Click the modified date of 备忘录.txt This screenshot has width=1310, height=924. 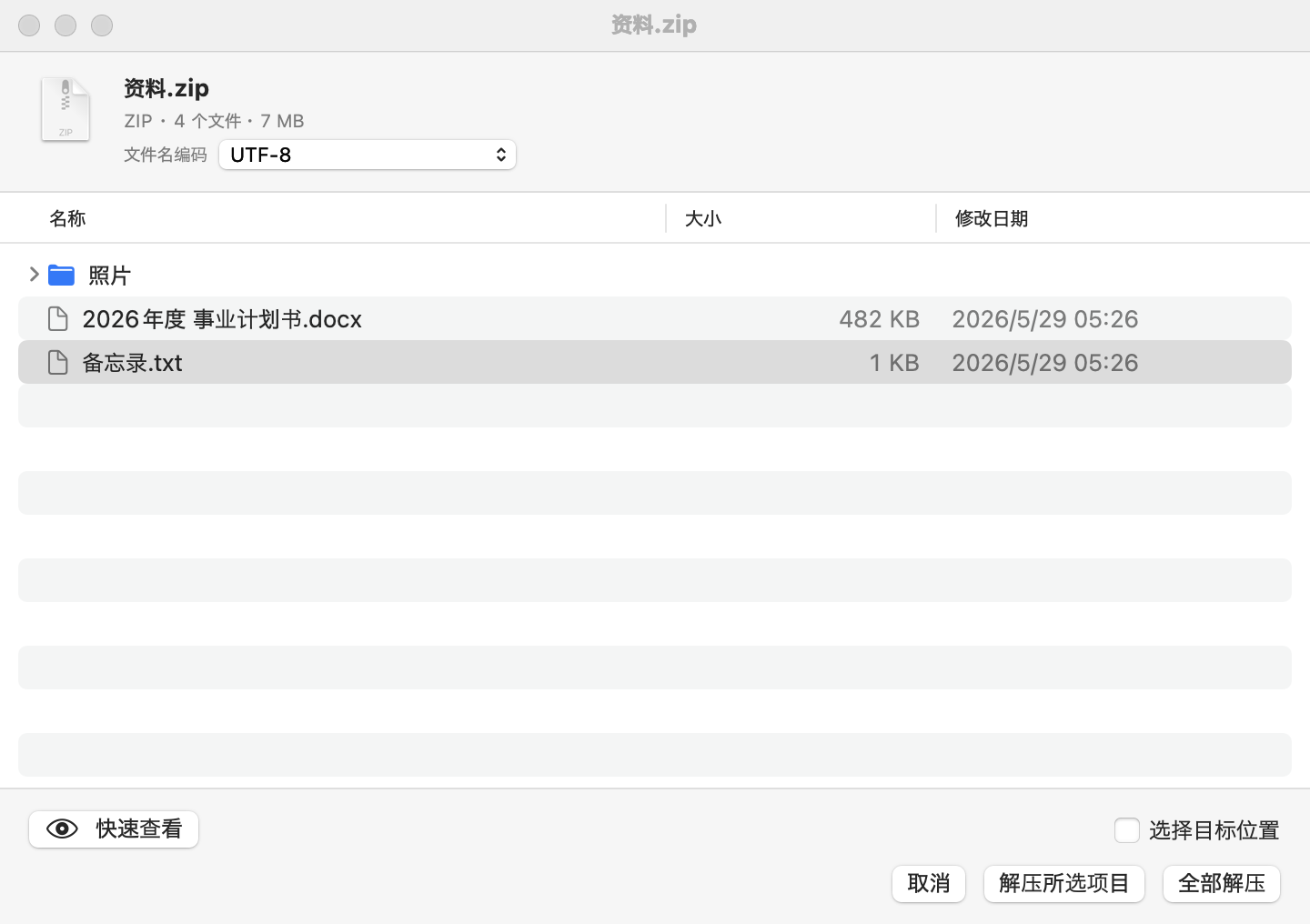[x=1045, y=363]
